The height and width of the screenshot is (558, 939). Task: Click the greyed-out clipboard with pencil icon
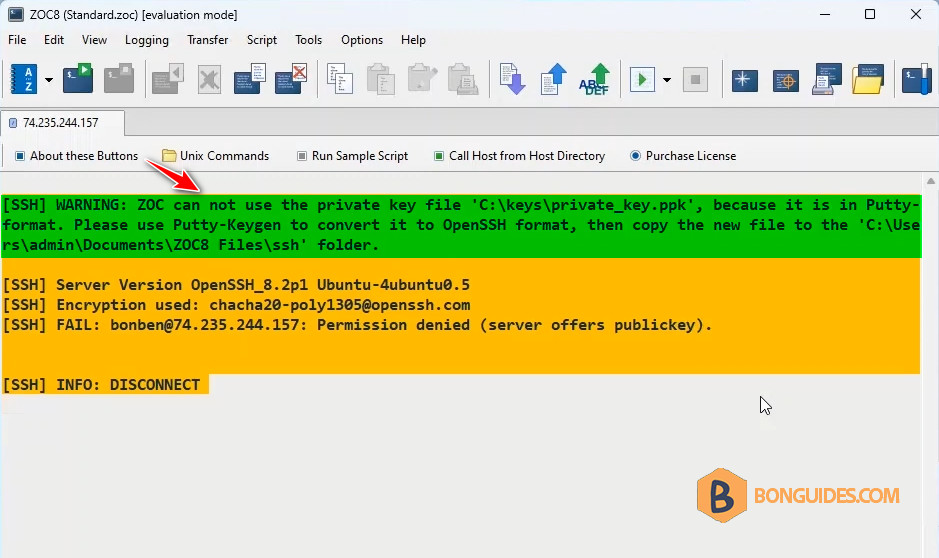pyautogui.click(x=422, y=79)
